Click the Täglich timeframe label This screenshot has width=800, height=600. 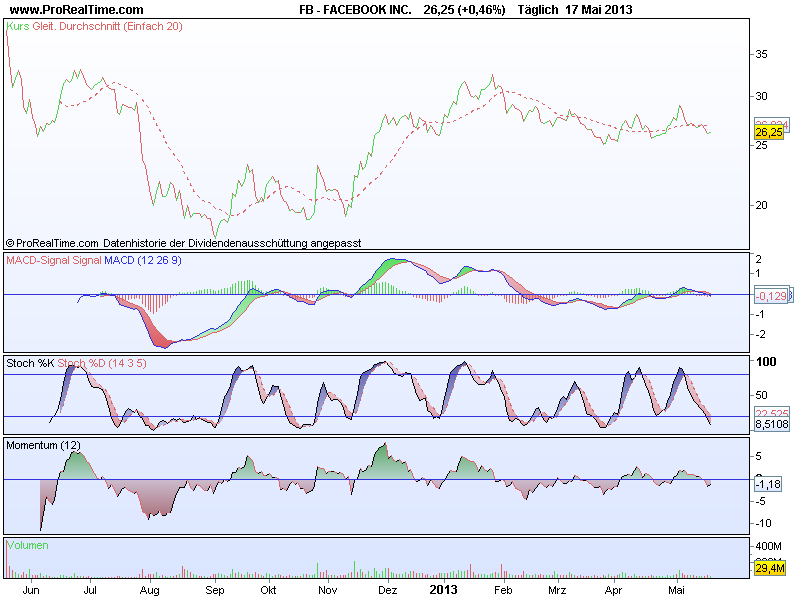click(x=538, y=10)
